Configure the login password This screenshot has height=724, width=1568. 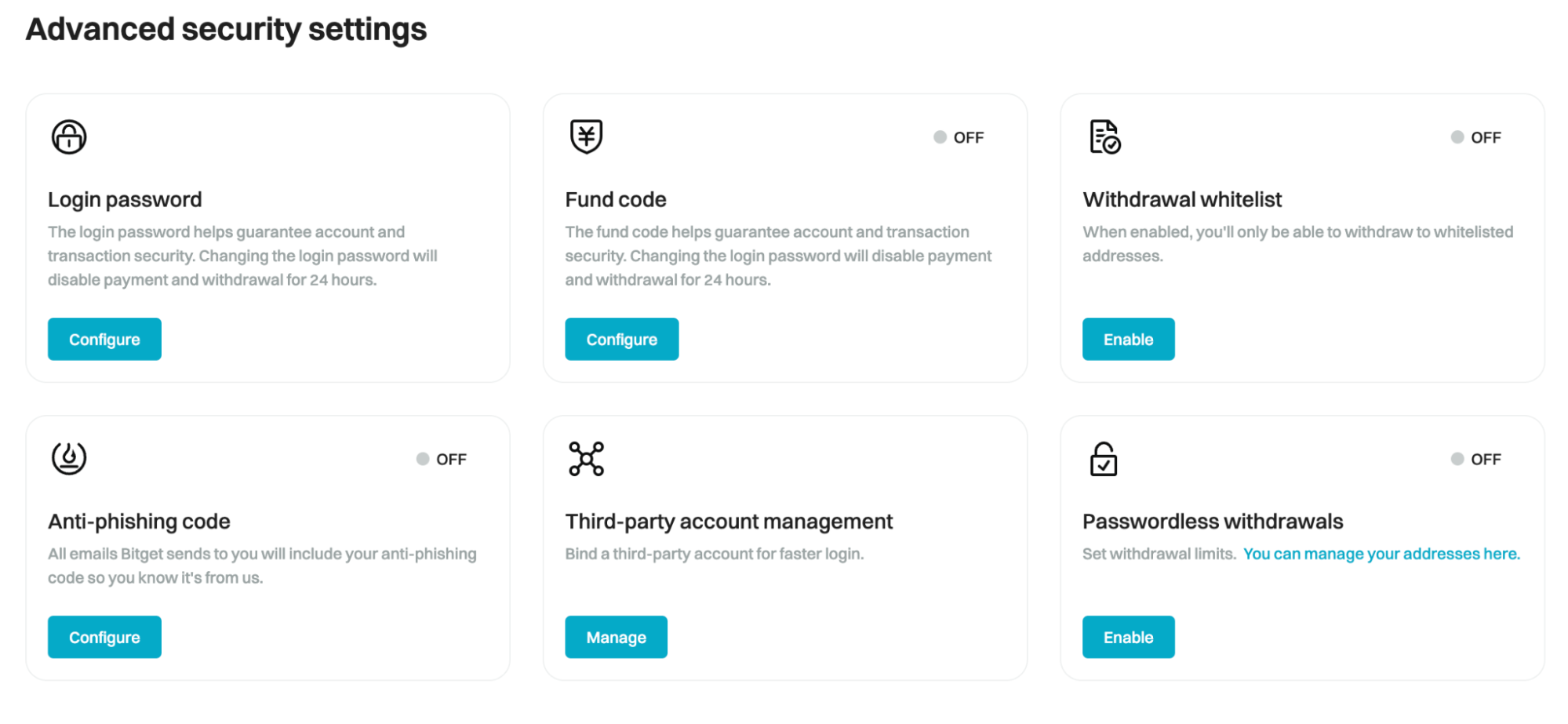coord(104,339)
